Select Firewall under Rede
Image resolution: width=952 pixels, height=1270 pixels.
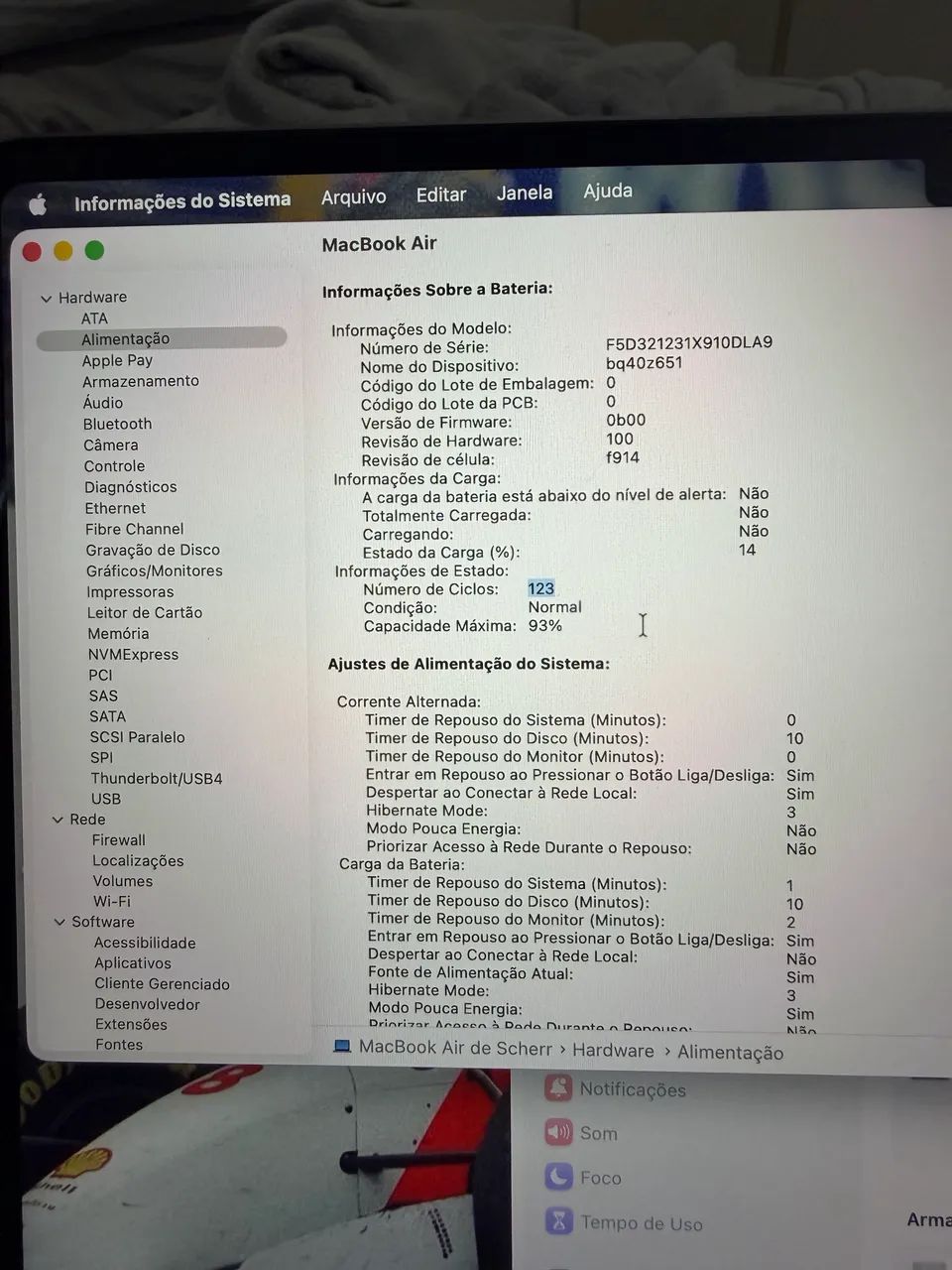tap(118, 840)
